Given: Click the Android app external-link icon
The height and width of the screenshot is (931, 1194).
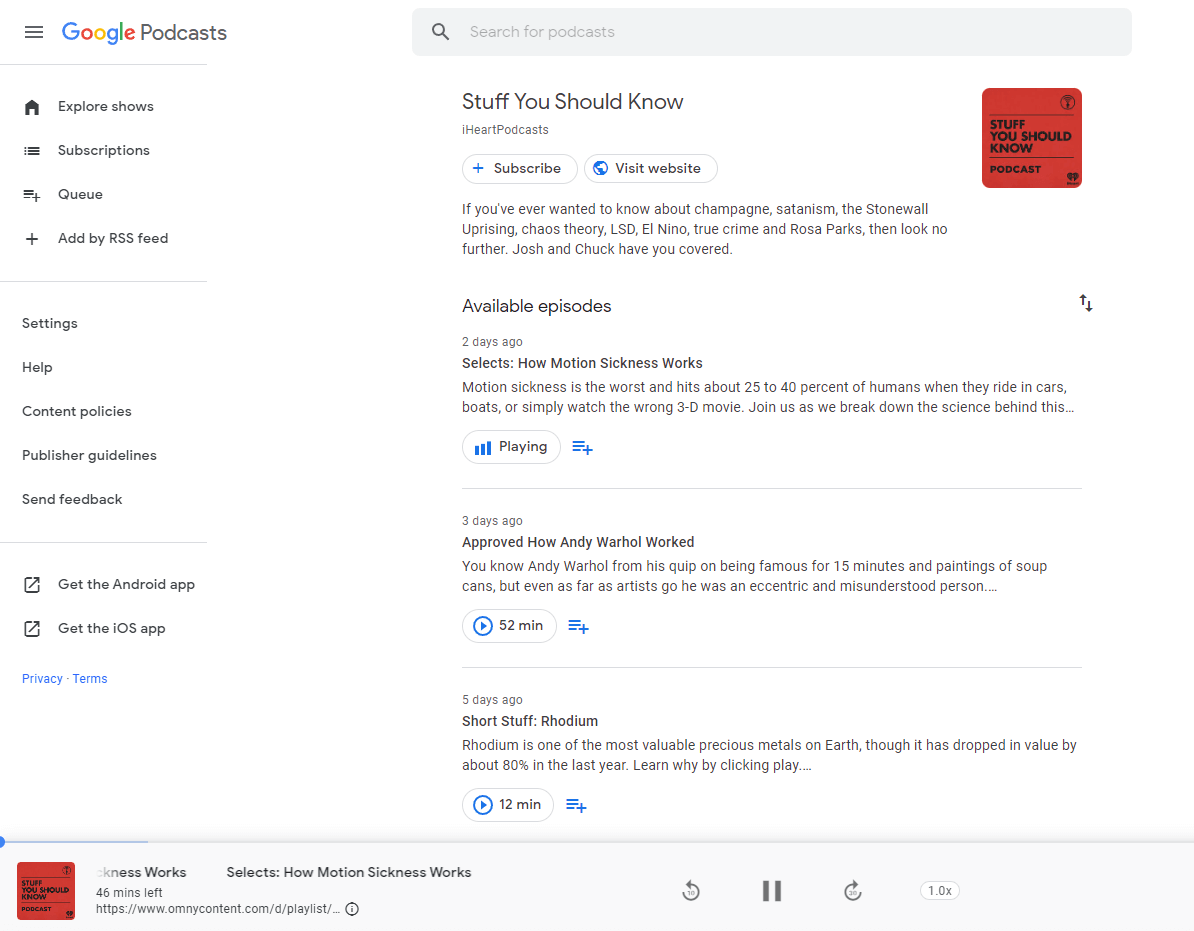Looking at the screenshot, I should [32, 585].
